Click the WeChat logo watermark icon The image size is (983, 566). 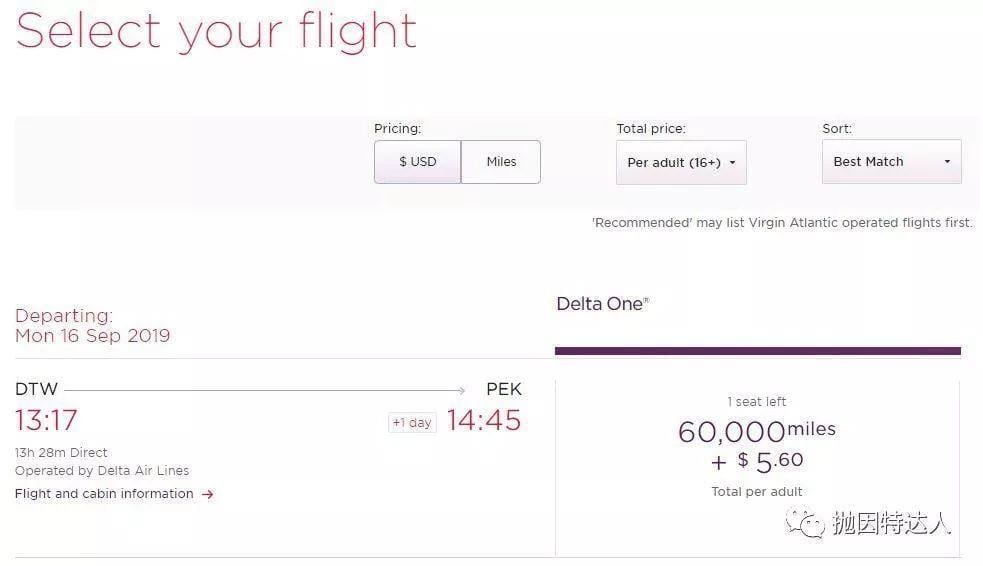[806, 523]
